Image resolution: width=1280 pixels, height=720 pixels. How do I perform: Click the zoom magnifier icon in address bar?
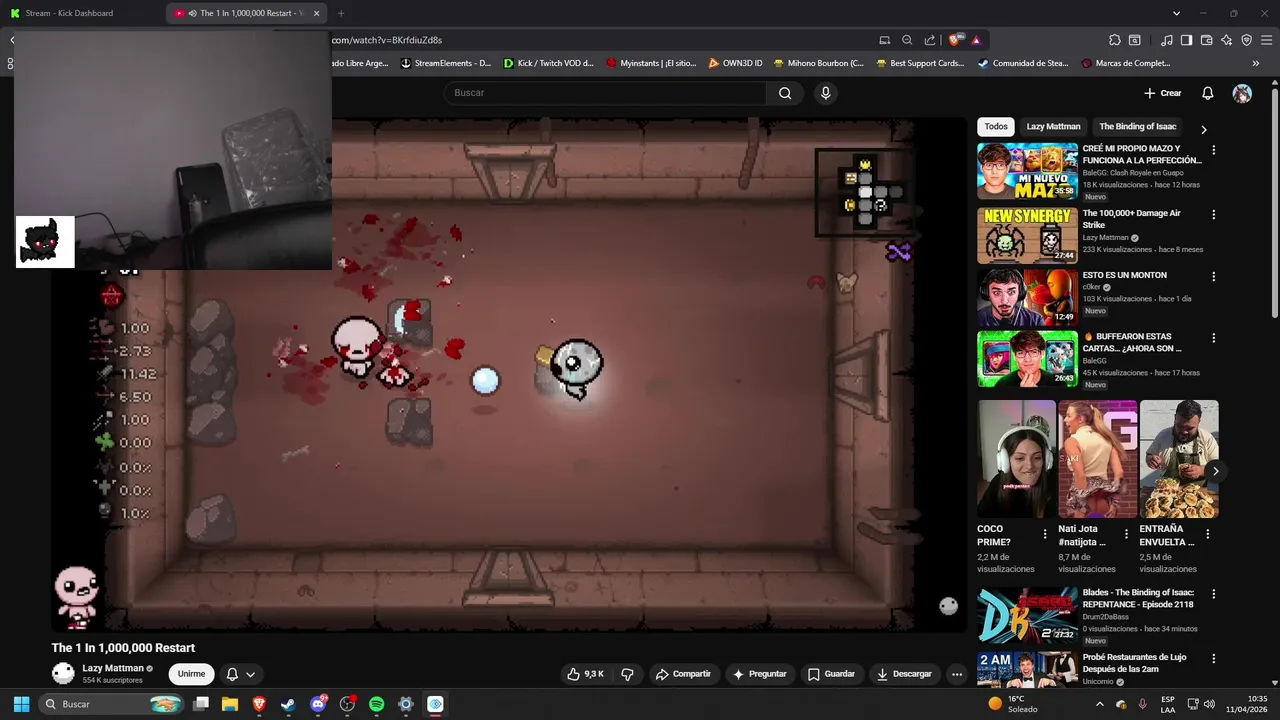(x=907, y=40)
